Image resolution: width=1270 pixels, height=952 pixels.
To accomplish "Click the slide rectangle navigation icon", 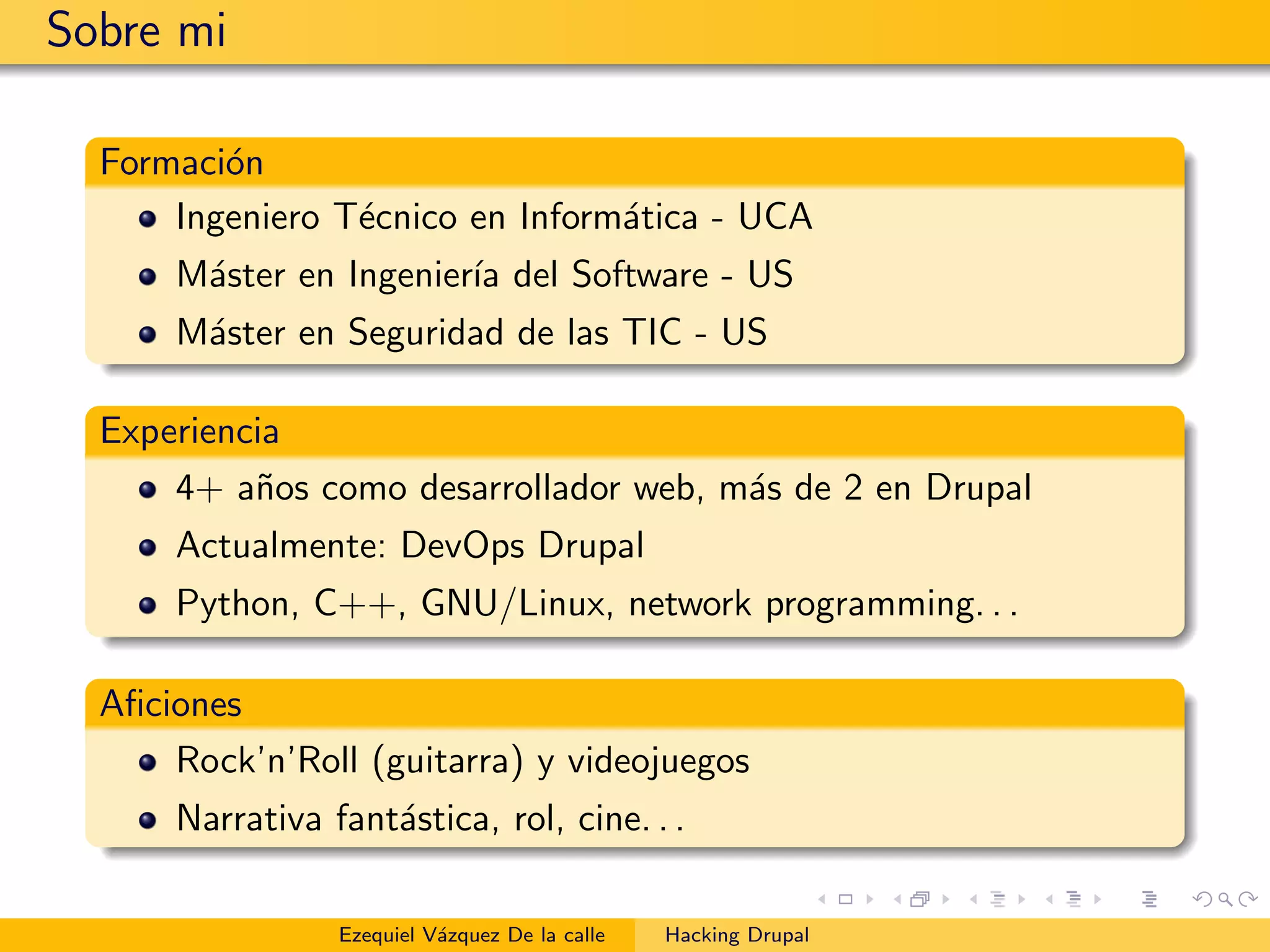I will (x=845, y=899).
